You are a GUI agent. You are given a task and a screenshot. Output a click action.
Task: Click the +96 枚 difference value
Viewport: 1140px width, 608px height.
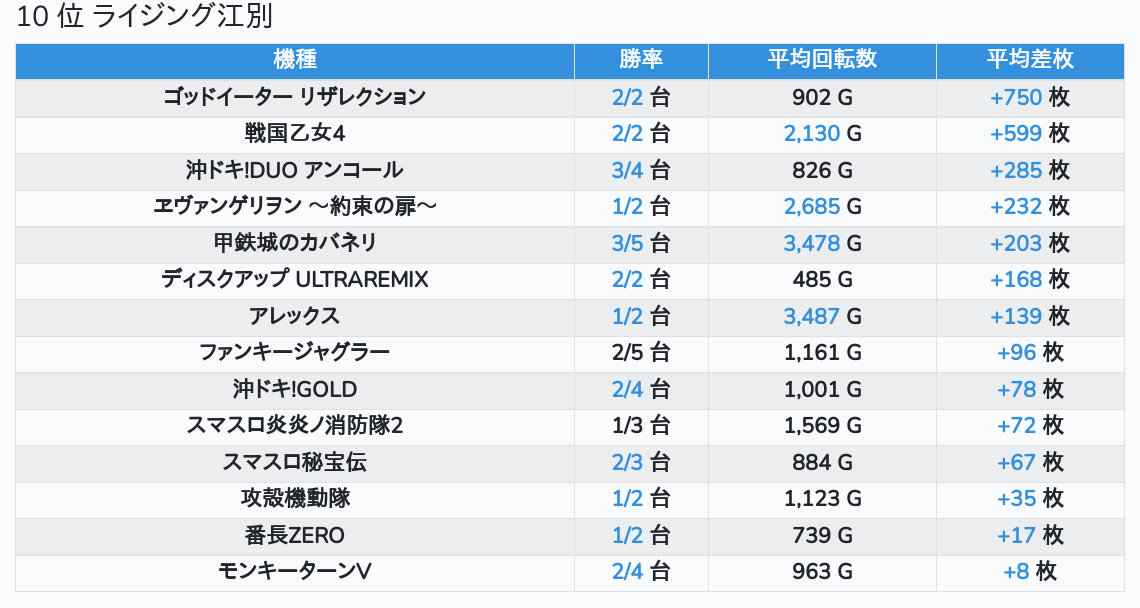[x=1029, y=352]
